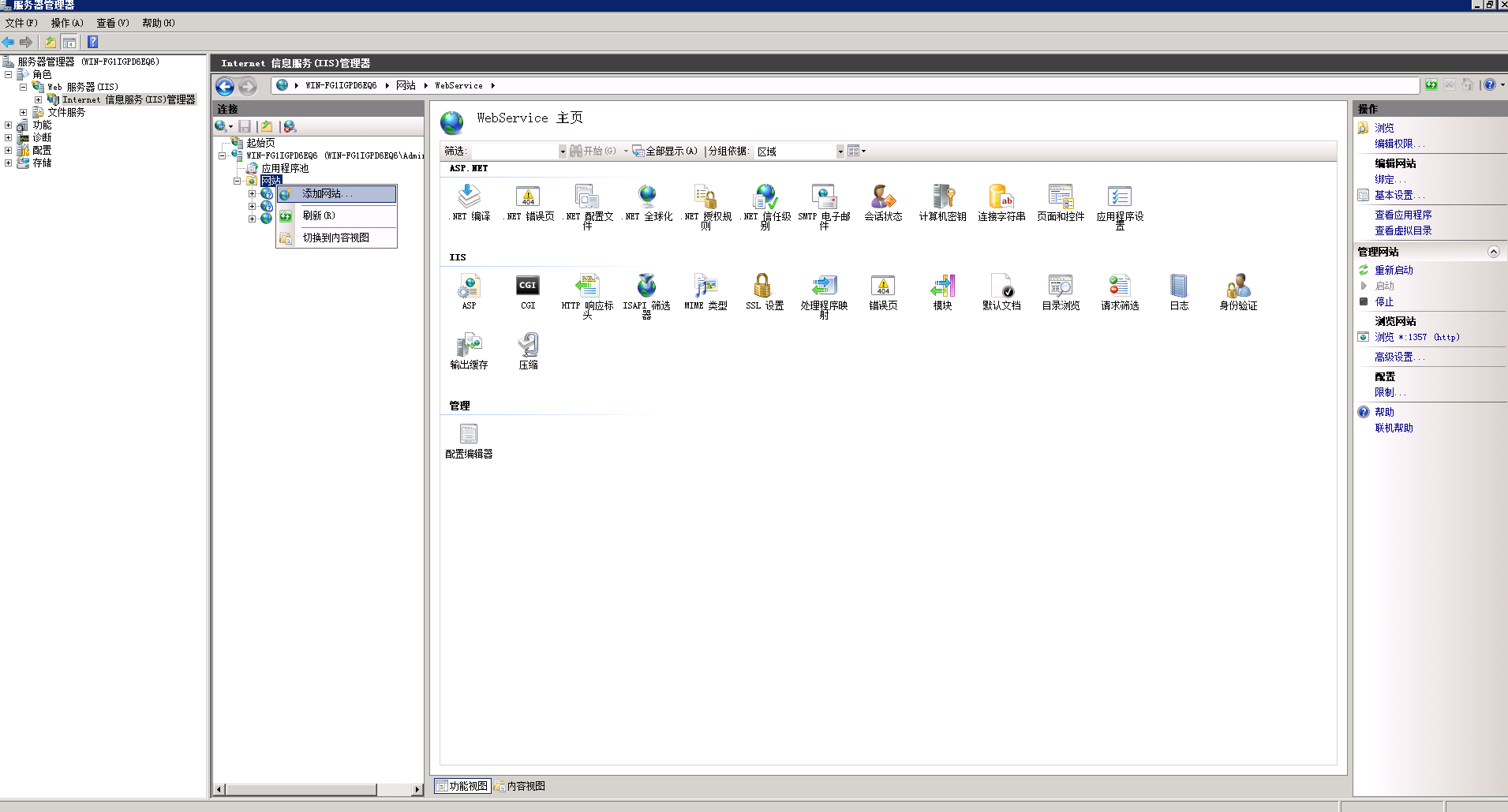Select 添加网站 from the context menu
Screen dimensions: 1508x812
coord(325,193)
